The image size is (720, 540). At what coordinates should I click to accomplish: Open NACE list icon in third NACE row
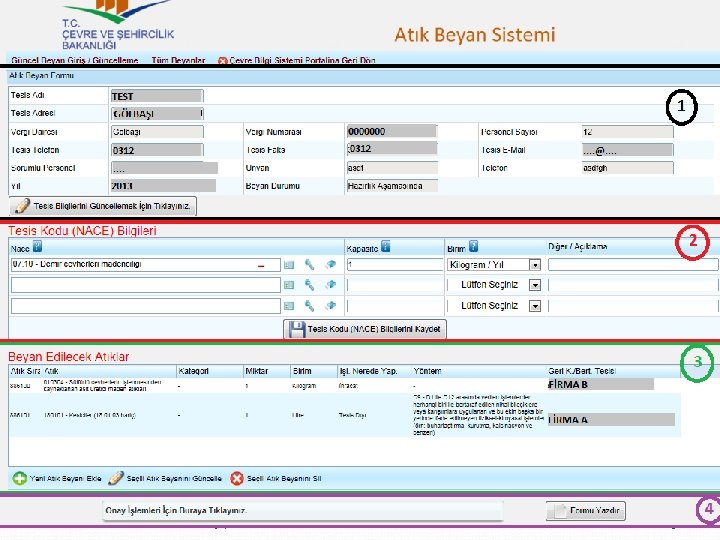click(289, 306)
